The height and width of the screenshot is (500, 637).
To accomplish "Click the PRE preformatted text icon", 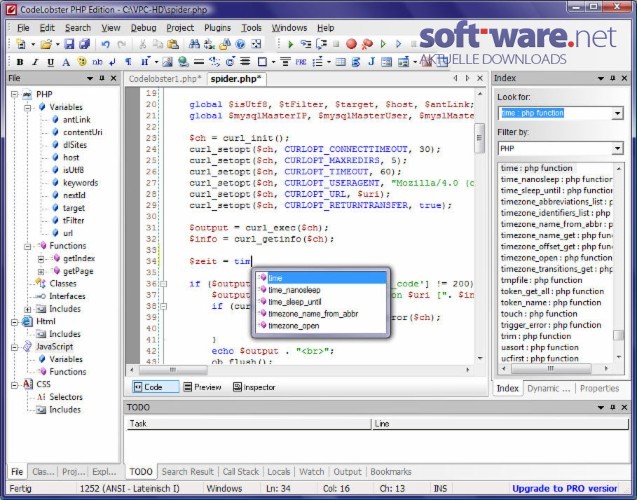I will coord(301,62).
